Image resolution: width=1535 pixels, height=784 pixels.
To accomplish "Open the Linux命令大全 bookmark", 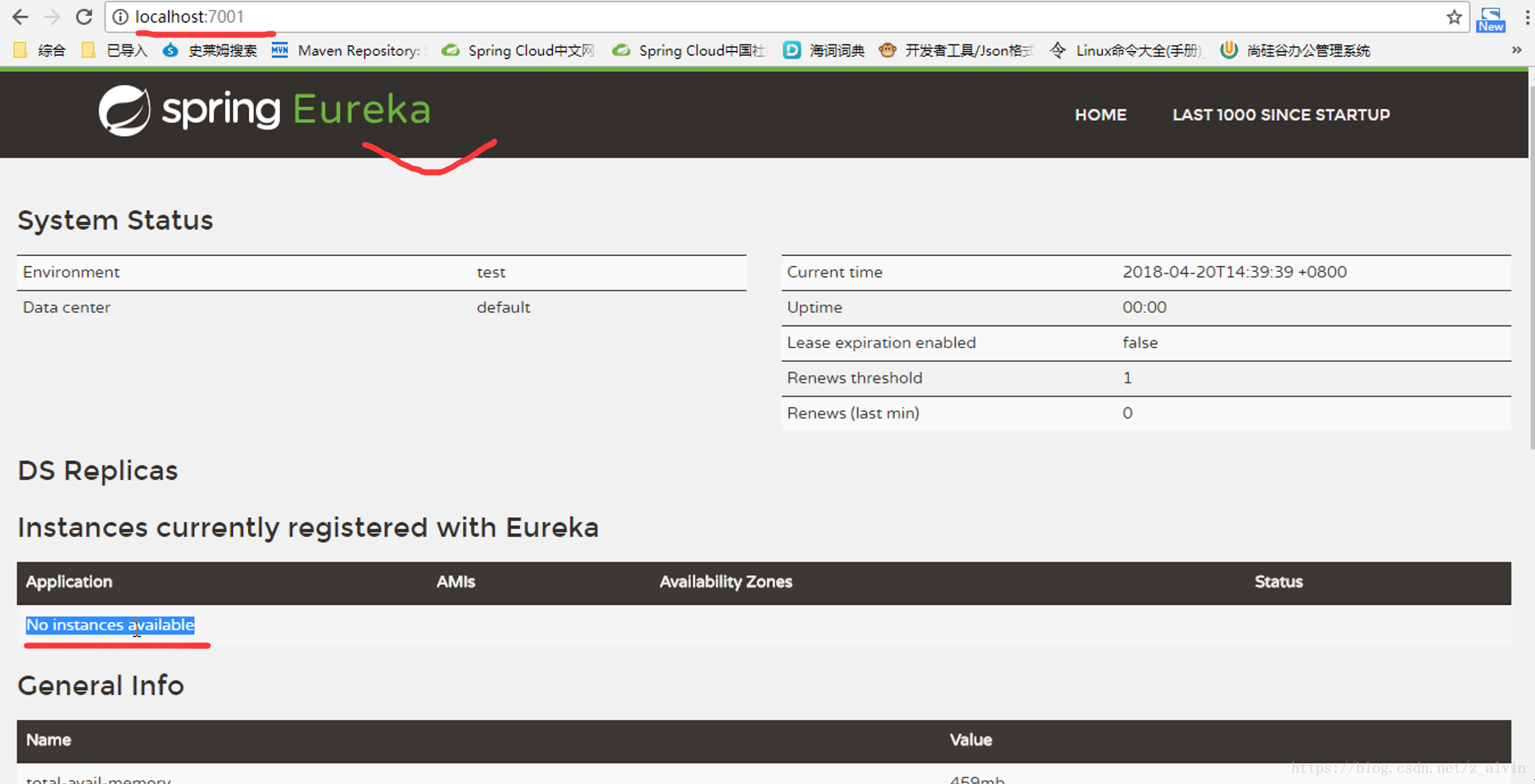I will click(x=1126, y=50).
